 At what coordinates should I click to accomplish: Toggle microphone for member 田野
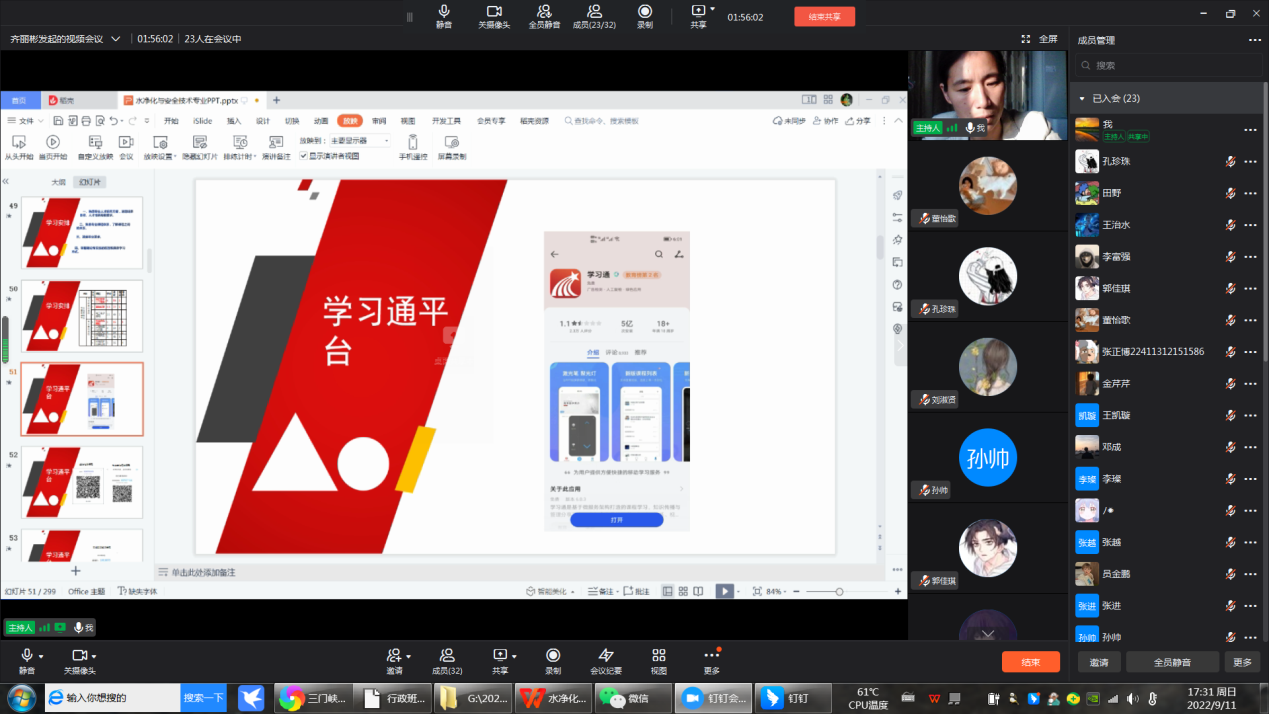click(1231, 193)
